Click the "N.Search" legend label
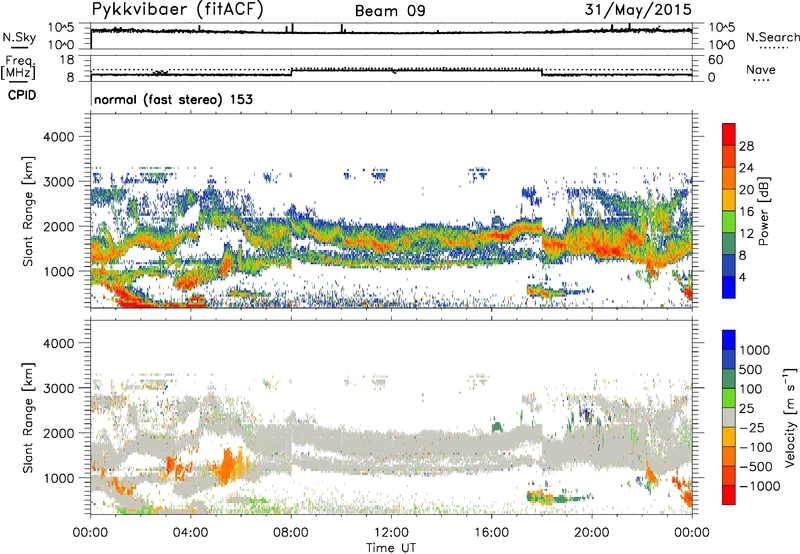This screenshot has width=800, height=554. [x=772, y=37]
